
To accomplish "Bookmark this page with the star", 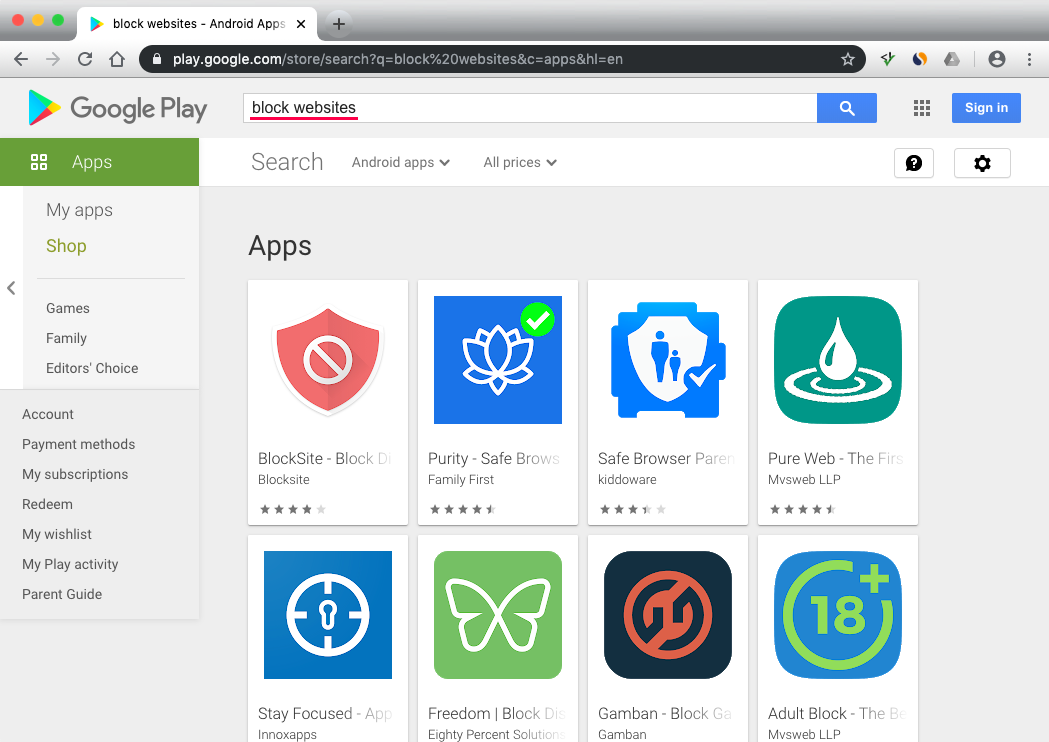I will (848, 59).
